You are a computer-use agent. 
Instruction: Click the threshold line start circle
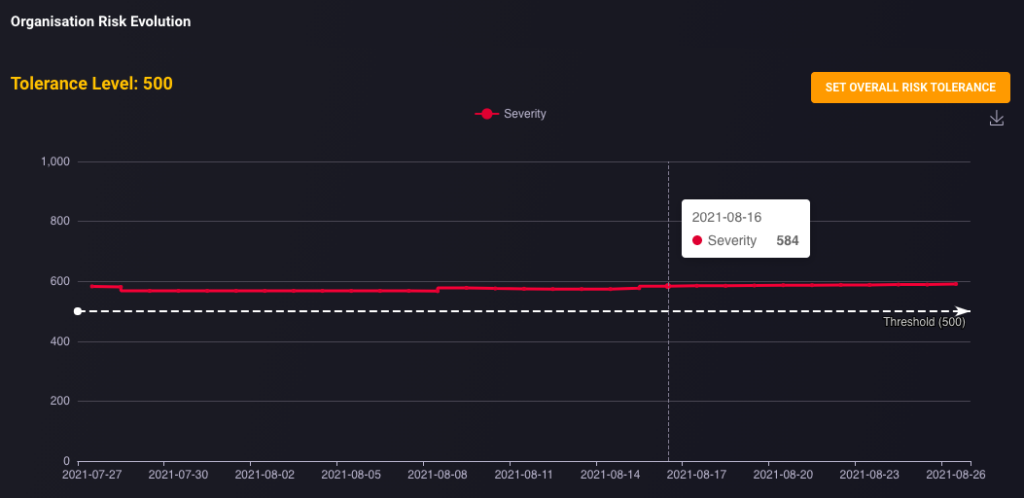pyautogui.click(x=78, y=311)
